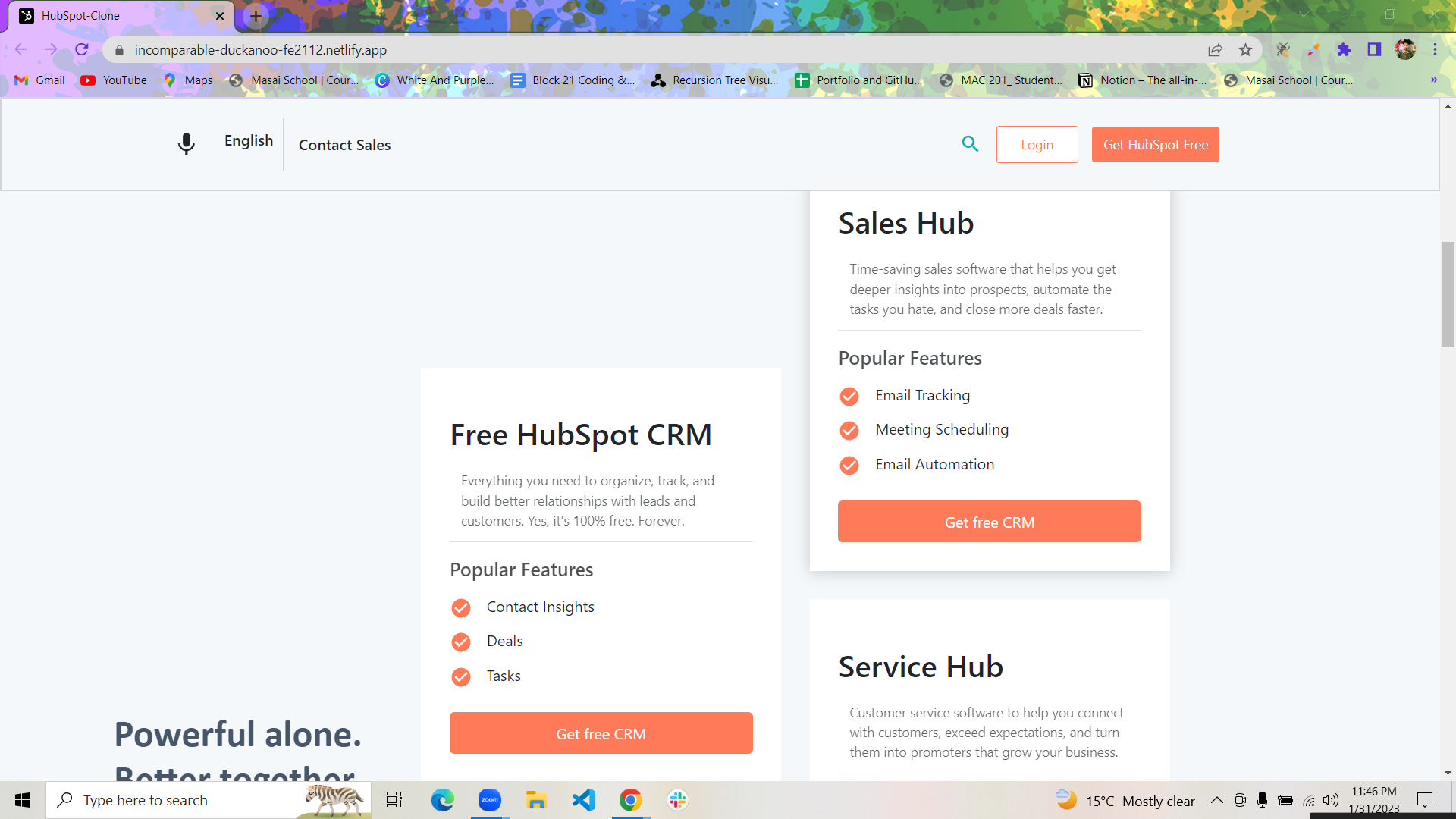Click the microphone icon in the site header
Viewport: 1456px width, 819px height.
186,144
